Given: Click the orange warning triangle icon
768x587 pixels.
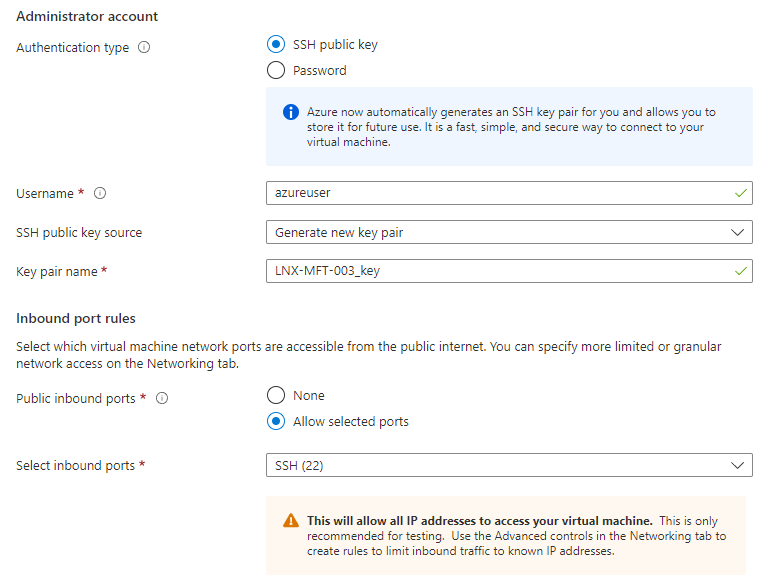Looking at the screenshot, I should 290,521.
